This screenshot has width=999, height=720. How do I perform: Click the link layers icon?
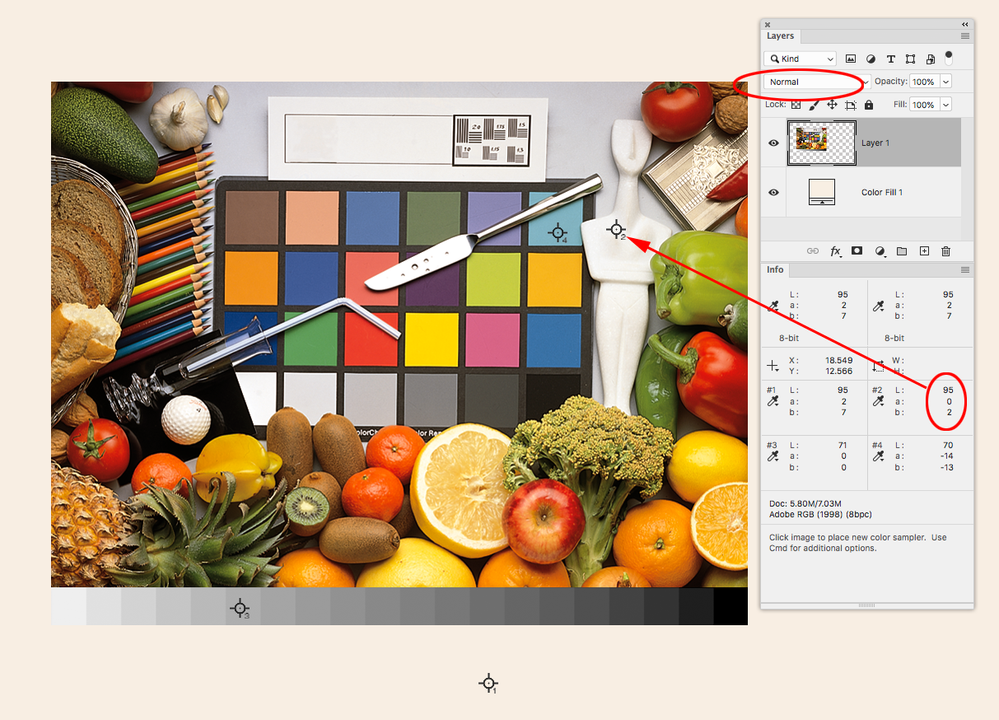coord(813,251)
